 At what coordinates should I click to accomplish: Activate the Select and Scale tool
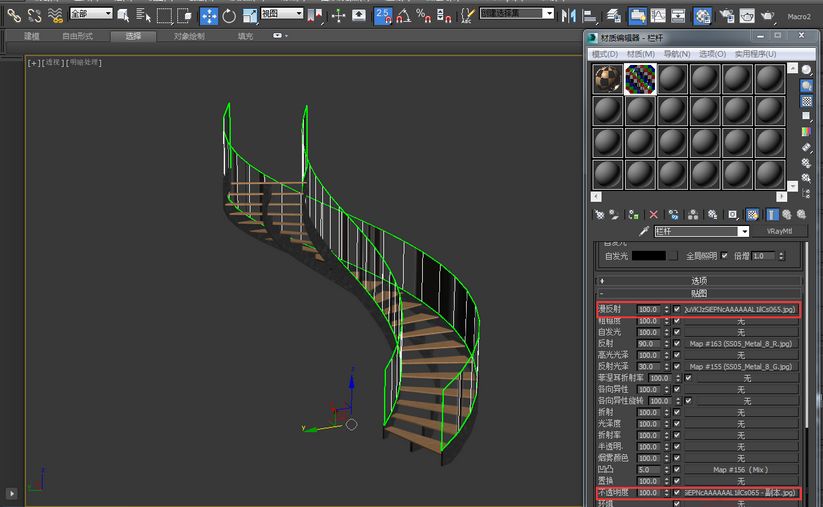(250, 16)
